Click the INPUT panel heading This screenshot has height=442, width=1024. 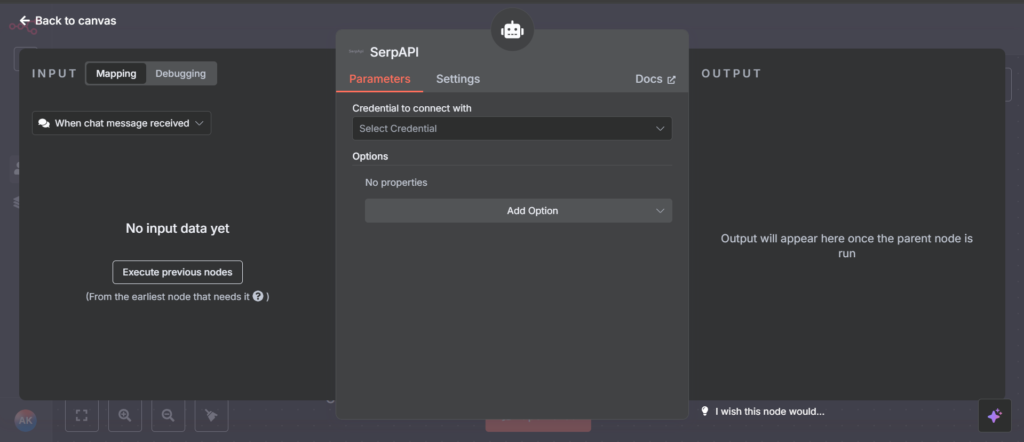pyautogui.click(x=55, y=74)
